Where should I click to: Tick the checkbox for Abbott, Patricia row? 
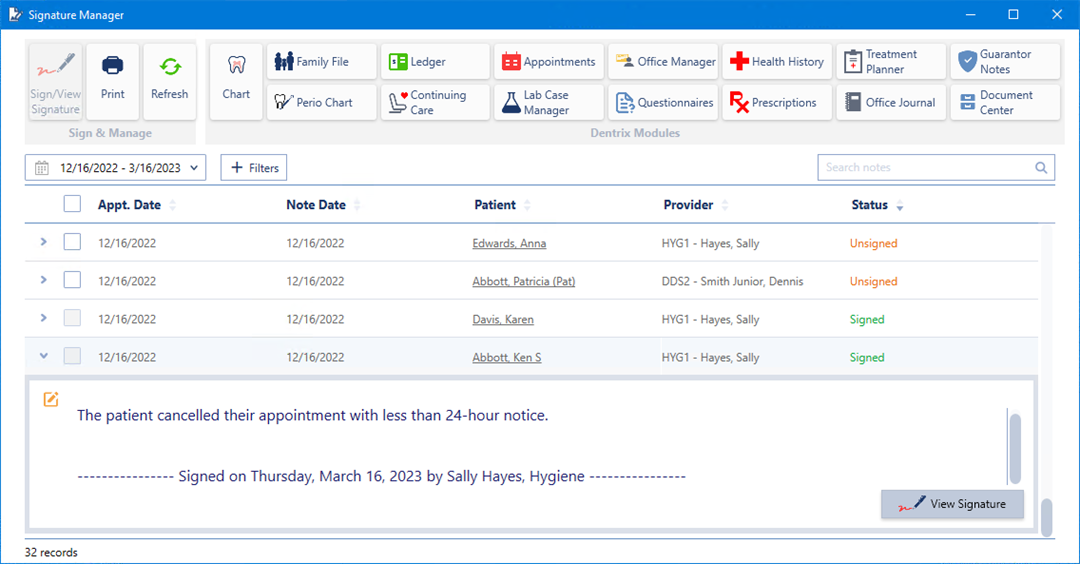pos(72,281)
